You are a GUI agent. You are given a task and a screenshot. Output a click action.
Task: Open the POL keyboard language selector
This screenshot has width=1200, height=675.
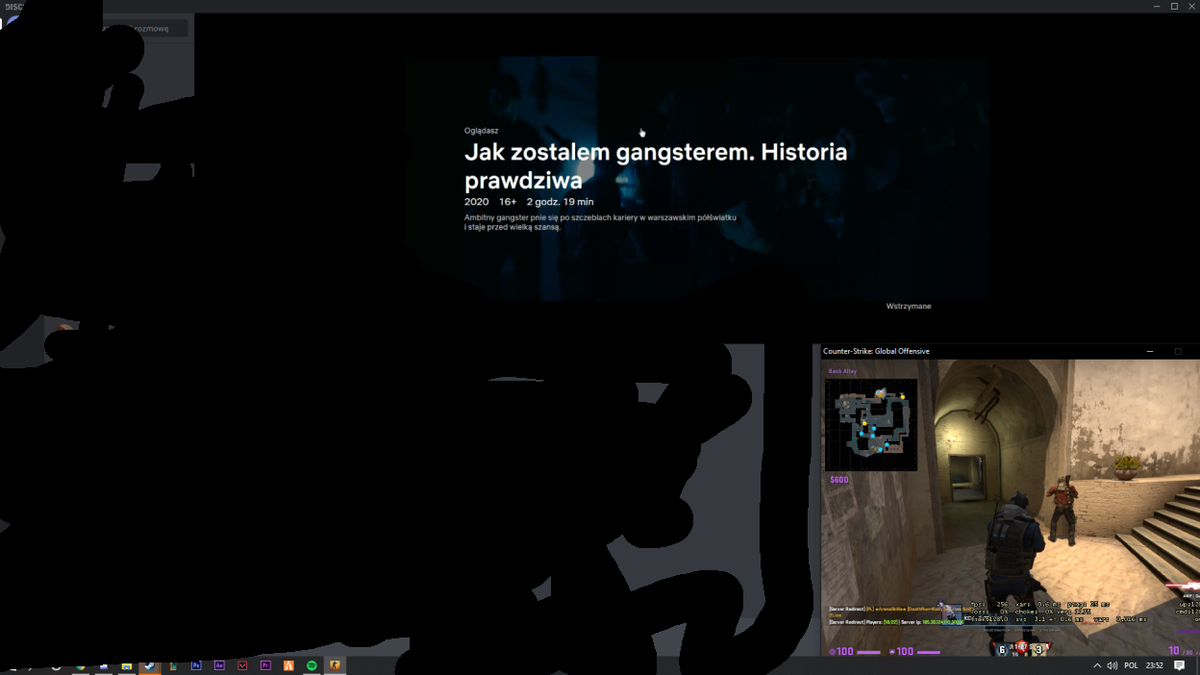(x=1131, y=665)
